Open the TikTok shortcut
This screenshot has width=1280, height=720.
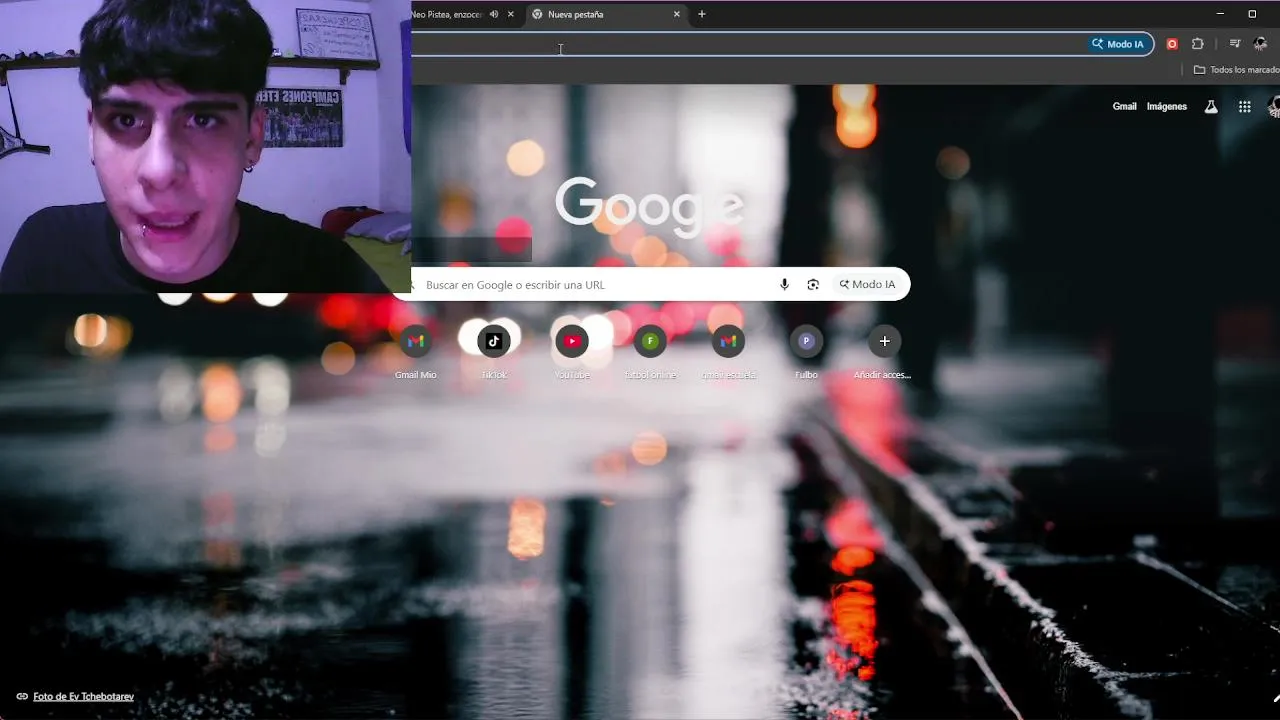click(x=493, y=341)
